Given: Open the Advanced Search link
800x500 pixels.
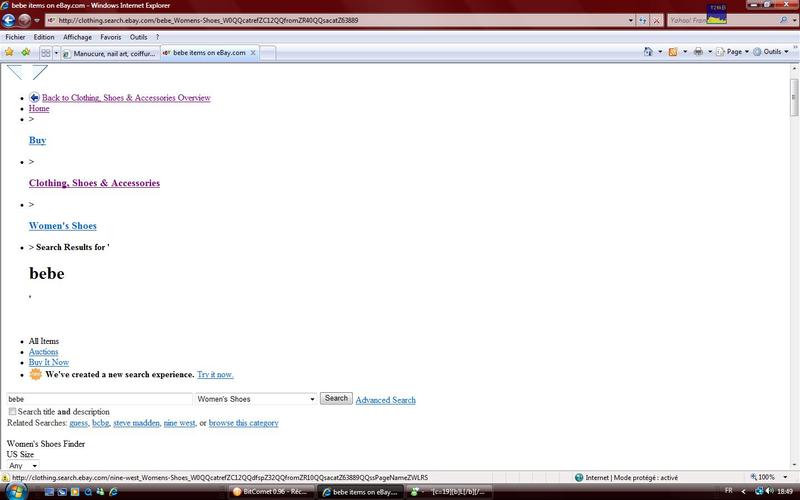Looking at the screenshot, I should 385,400.
